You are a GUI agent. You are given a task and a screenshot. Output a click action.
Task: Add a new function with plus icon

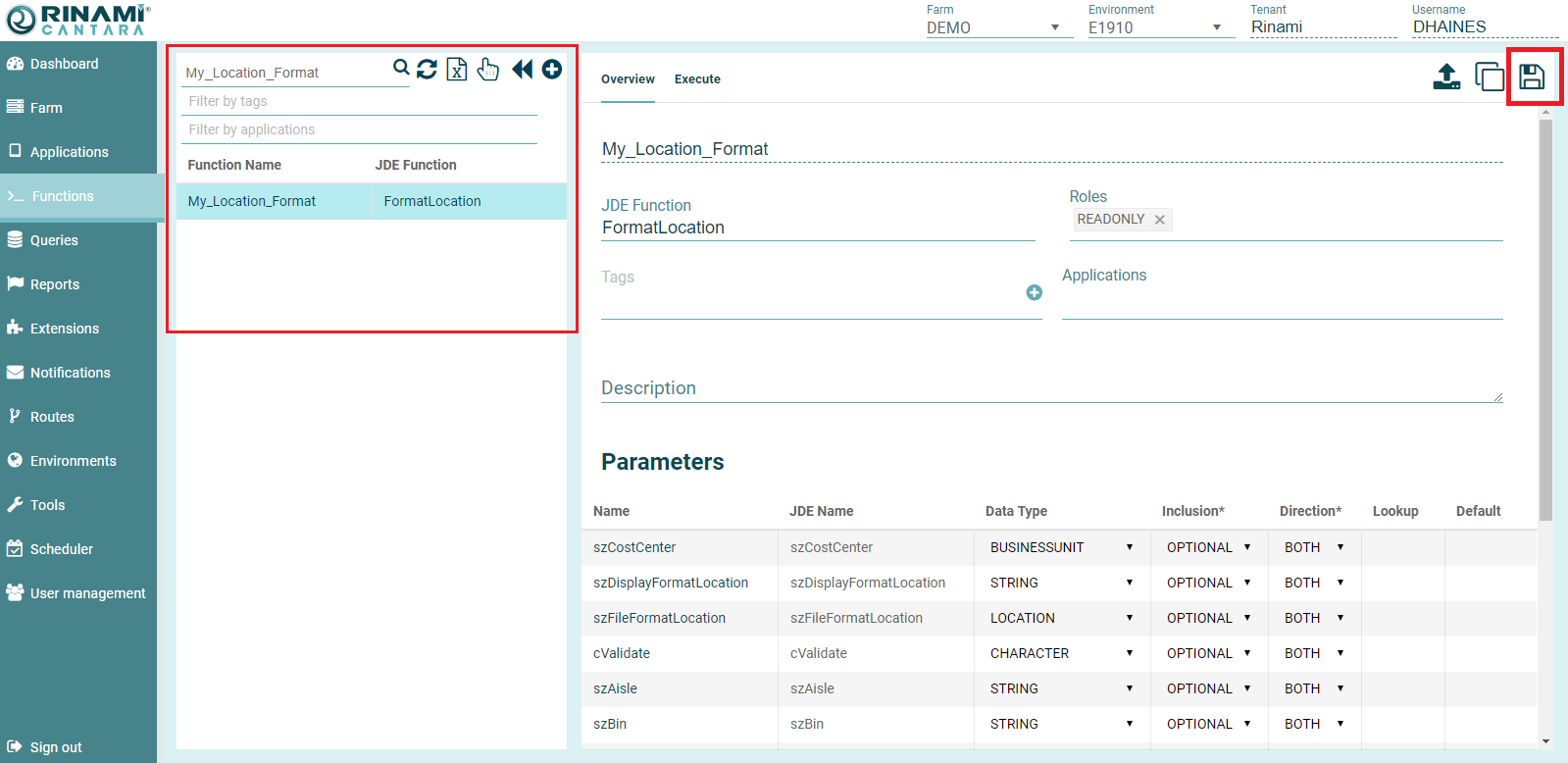(x=552, y=69)
